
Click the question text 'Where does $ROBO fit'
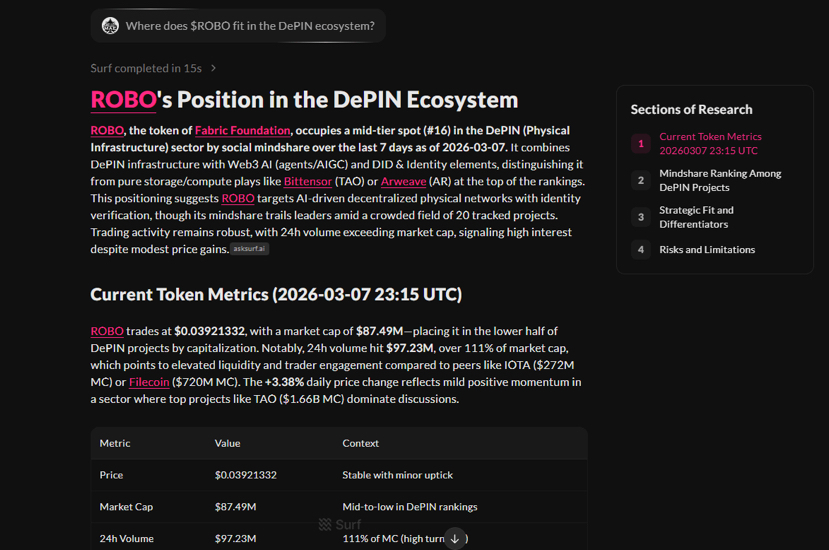tap(250, 25)
